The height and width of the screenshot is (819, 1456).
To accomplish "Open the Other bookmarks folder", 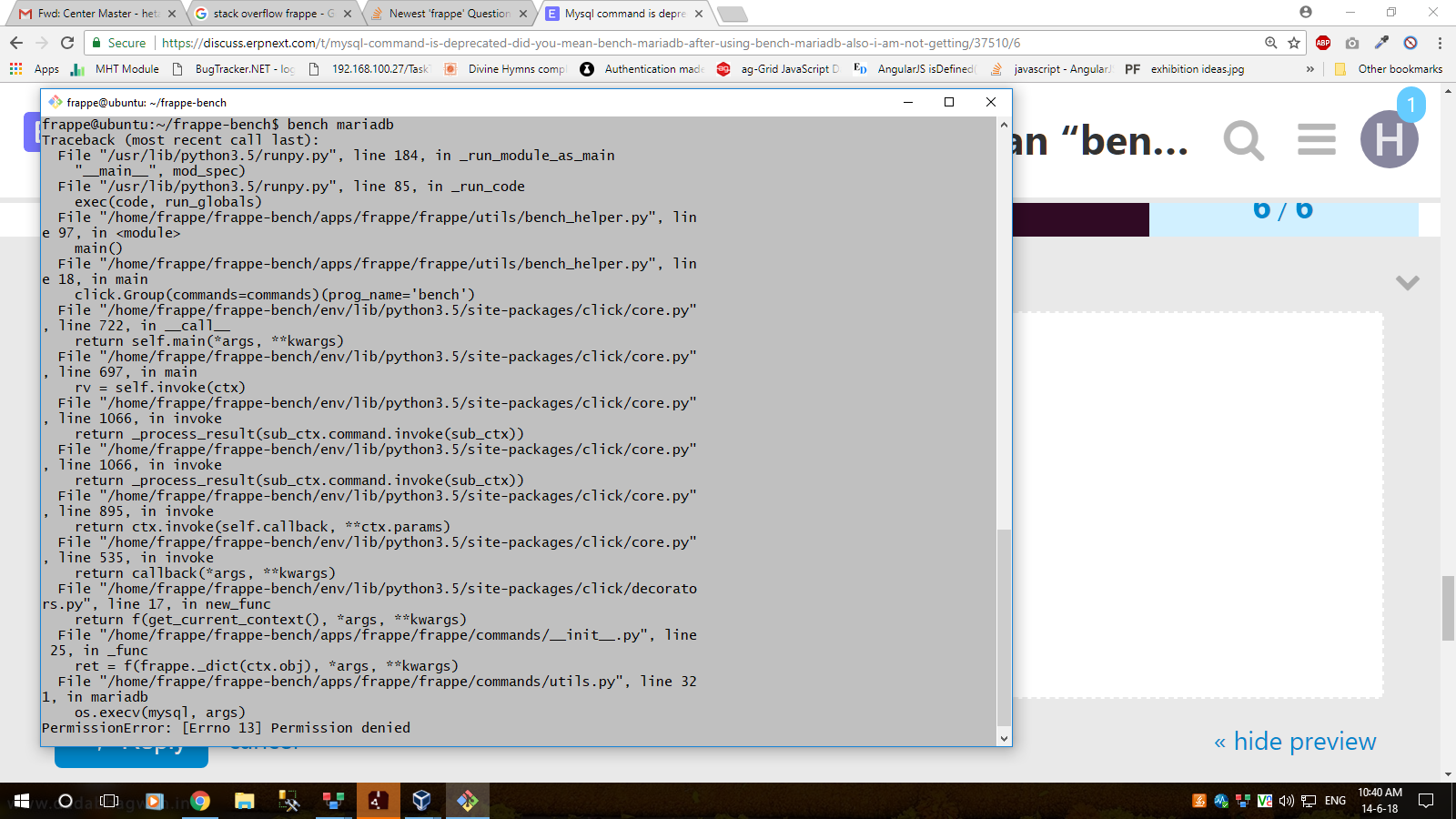I will (1389, 69).
